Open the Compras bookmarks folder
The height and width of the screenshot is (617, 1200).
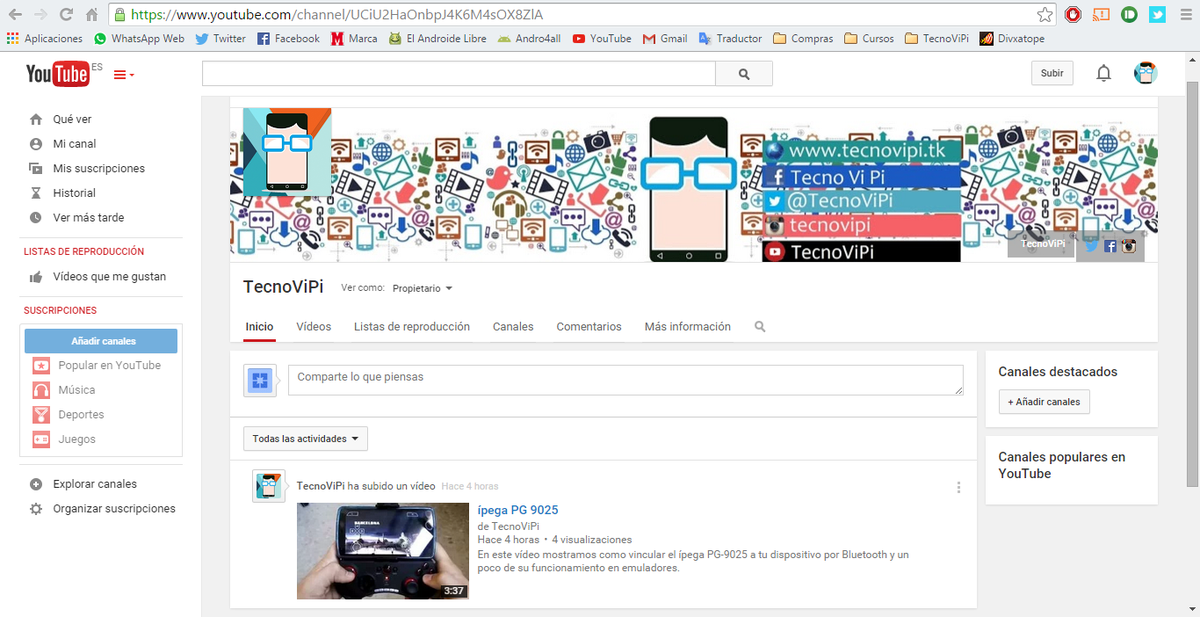tap(803, 38)
